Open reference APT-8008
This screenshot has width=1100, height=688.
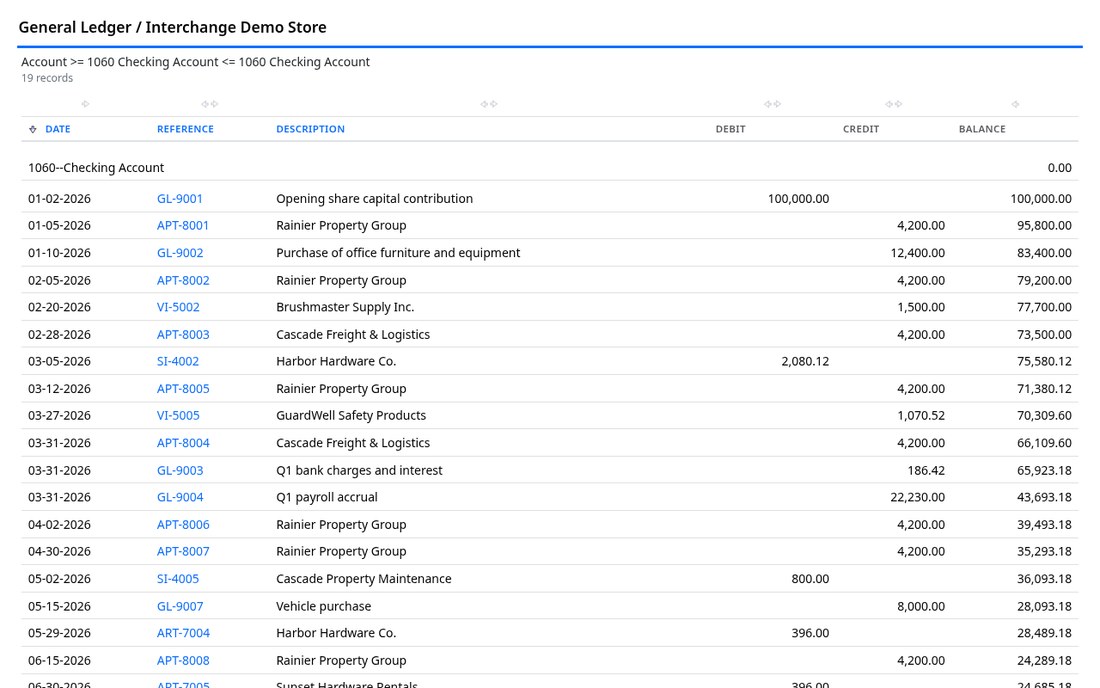click(x=183, y=660)
